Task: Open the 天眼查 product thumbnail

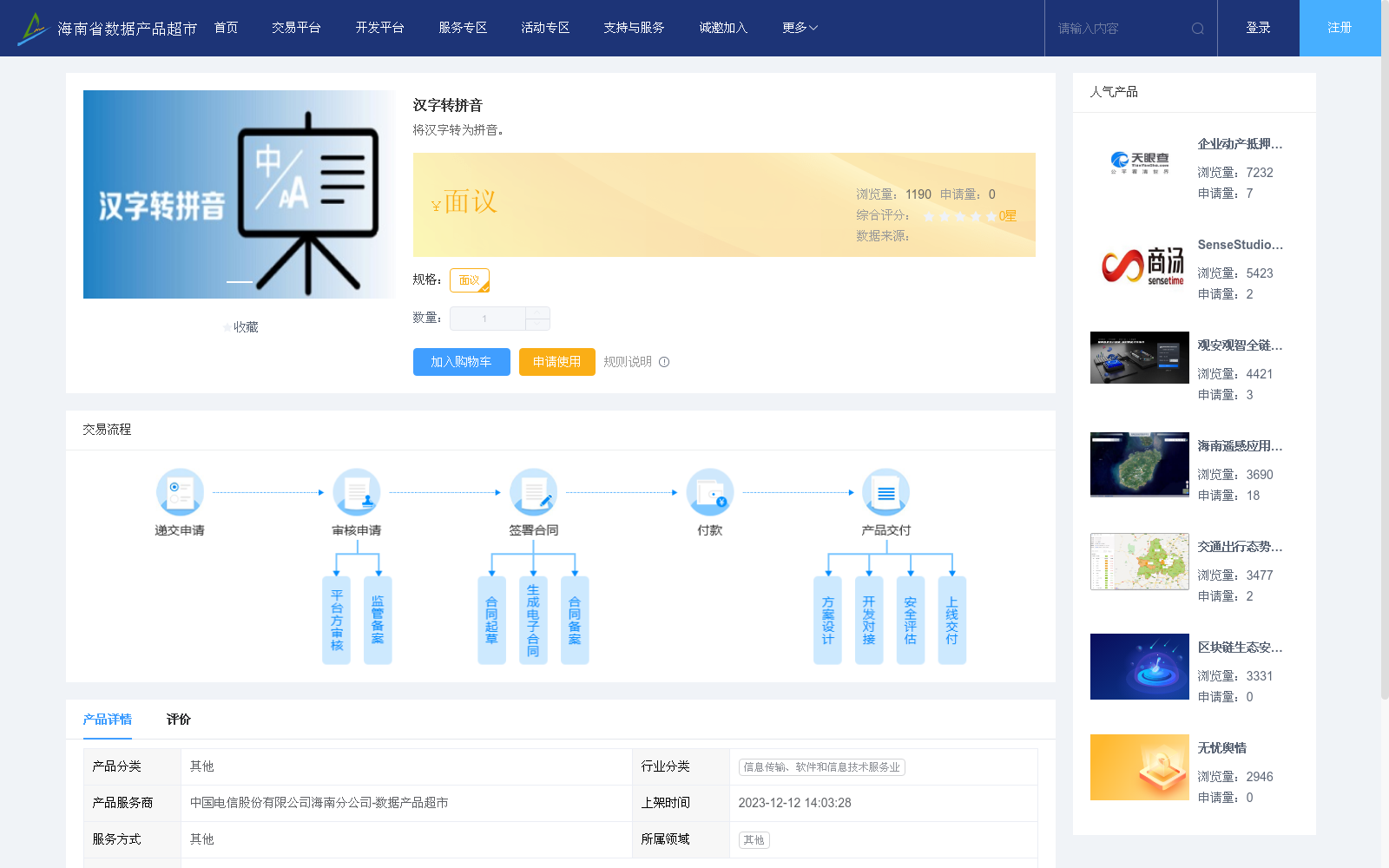Action: [x=1140, y=163]
